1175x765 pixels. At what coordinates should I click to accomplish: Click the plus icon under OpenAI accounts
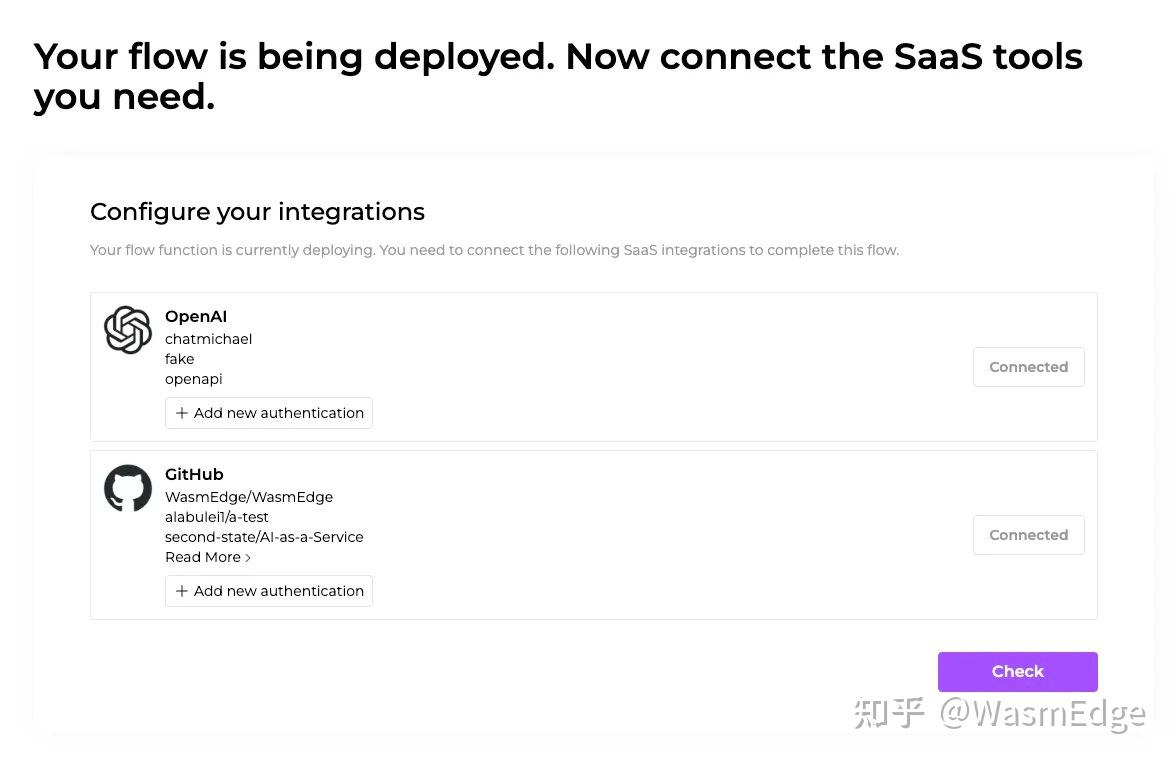pos(182,413)
